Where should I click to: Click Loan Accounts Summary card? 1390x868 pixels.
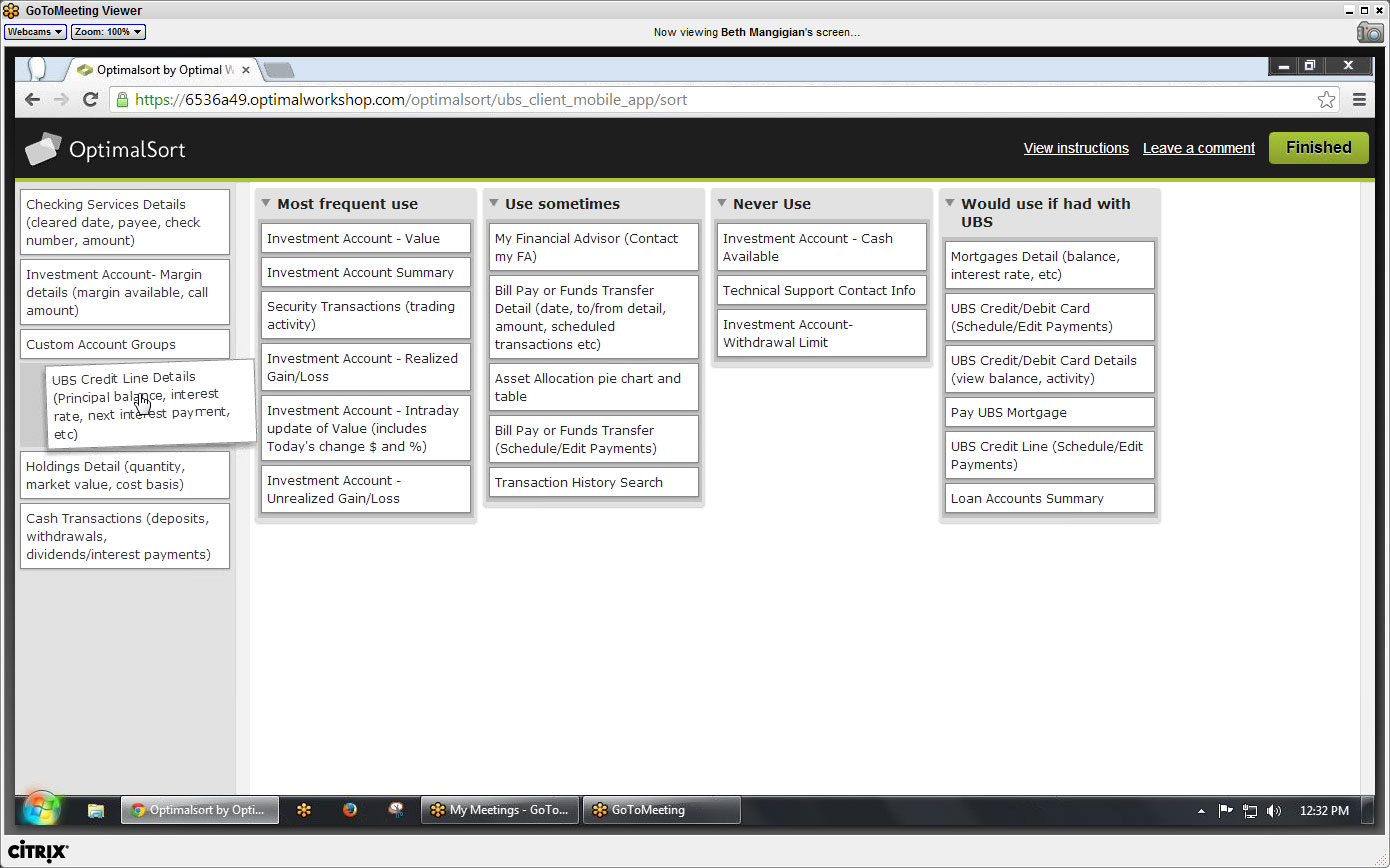1050,498
